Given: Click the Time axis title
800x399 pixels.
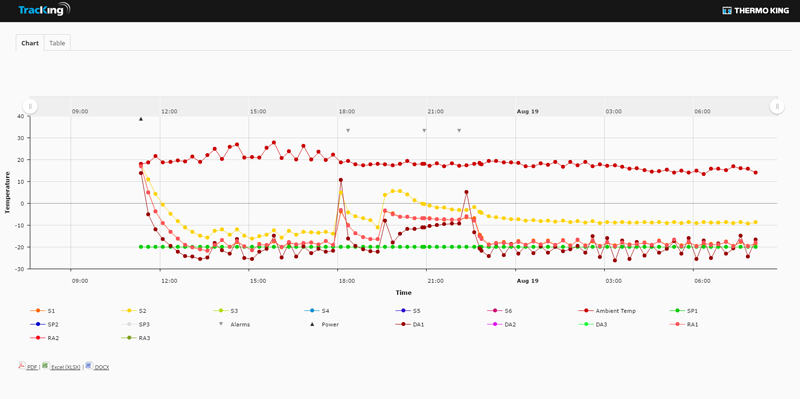Looking at the screenshot, I should 403,293.
